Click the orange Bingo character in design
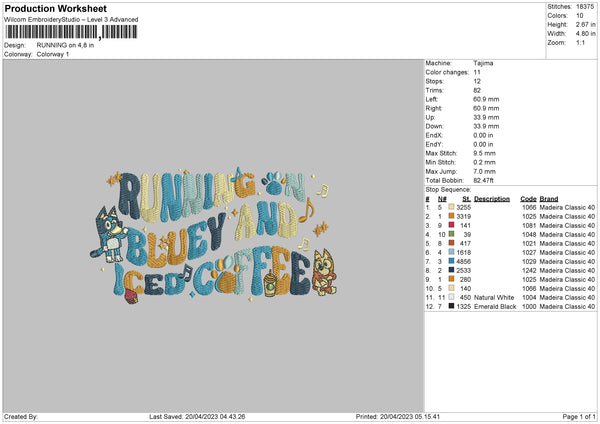This screenshot has width=600, height=424. pos(324,272)
